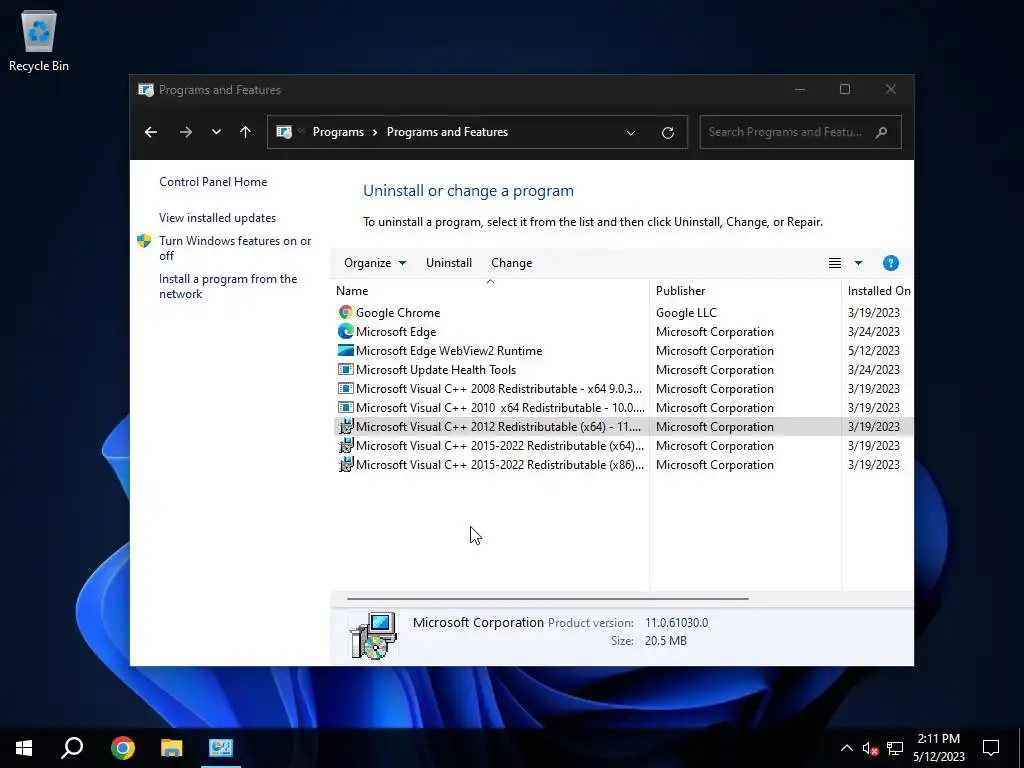Click the installer icon in details pane
This screenshot has width=1024, height=768.
(x=374, y=635)
